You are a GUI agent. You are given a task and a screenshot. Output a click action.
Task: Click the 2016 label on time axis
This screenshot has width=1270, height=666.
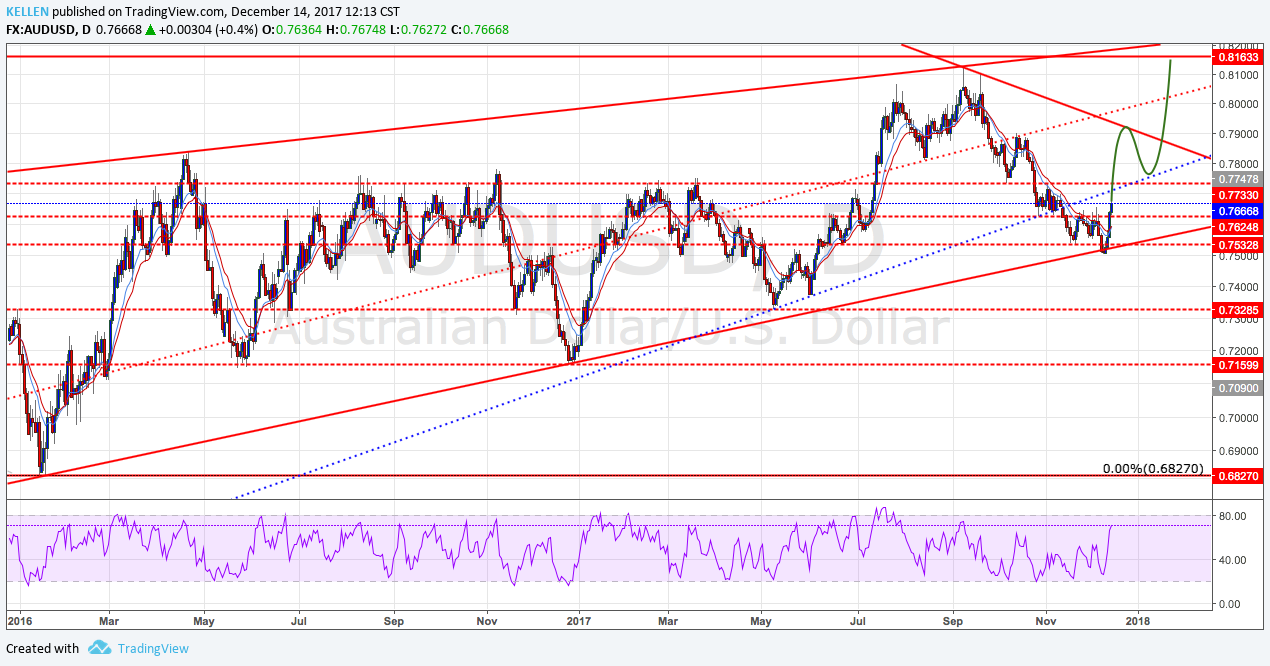20,621
